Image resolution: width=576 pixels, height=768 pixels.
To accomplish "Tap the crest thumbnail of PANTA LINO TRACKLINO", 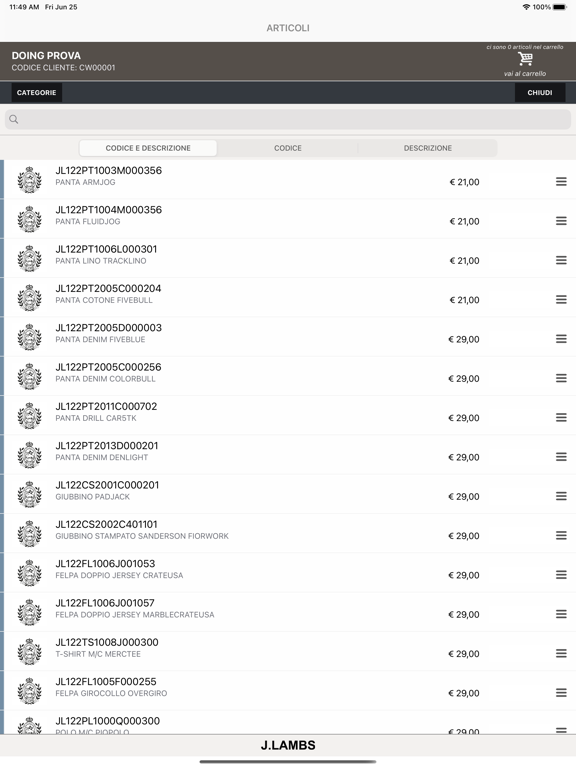I will coord(29,258).
